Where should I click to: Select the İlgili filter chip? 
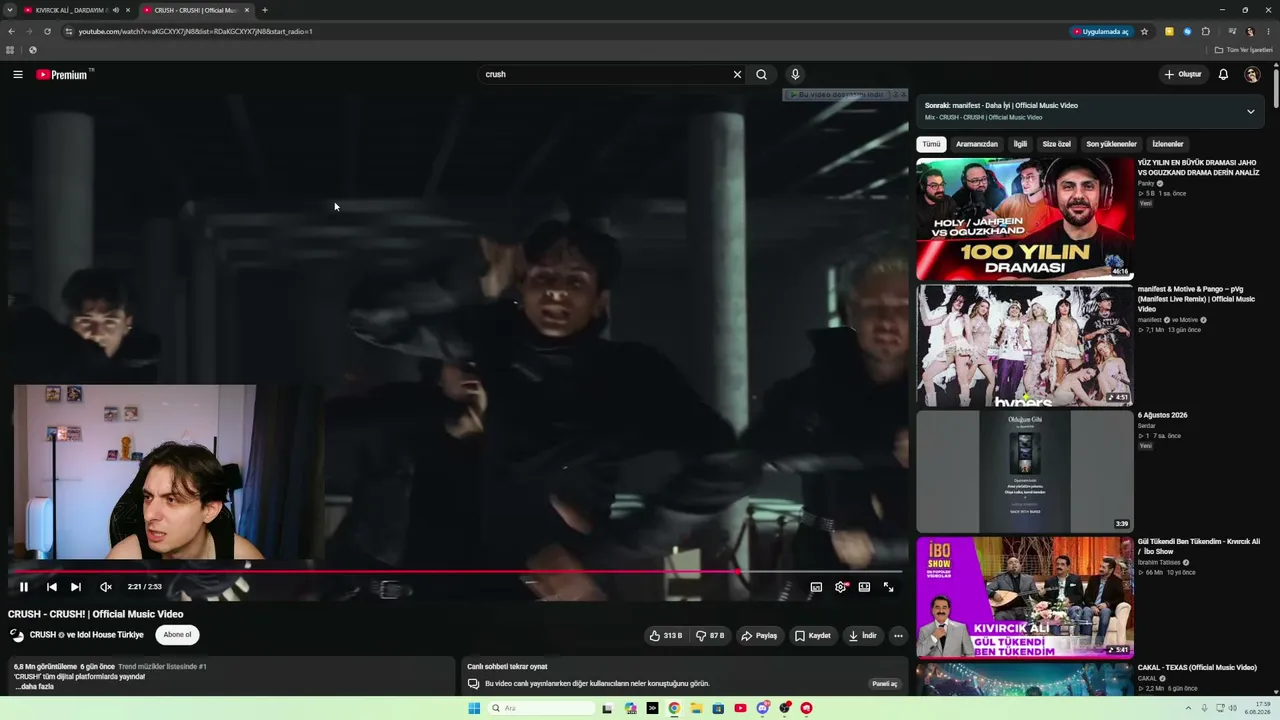pos(1020,144)
